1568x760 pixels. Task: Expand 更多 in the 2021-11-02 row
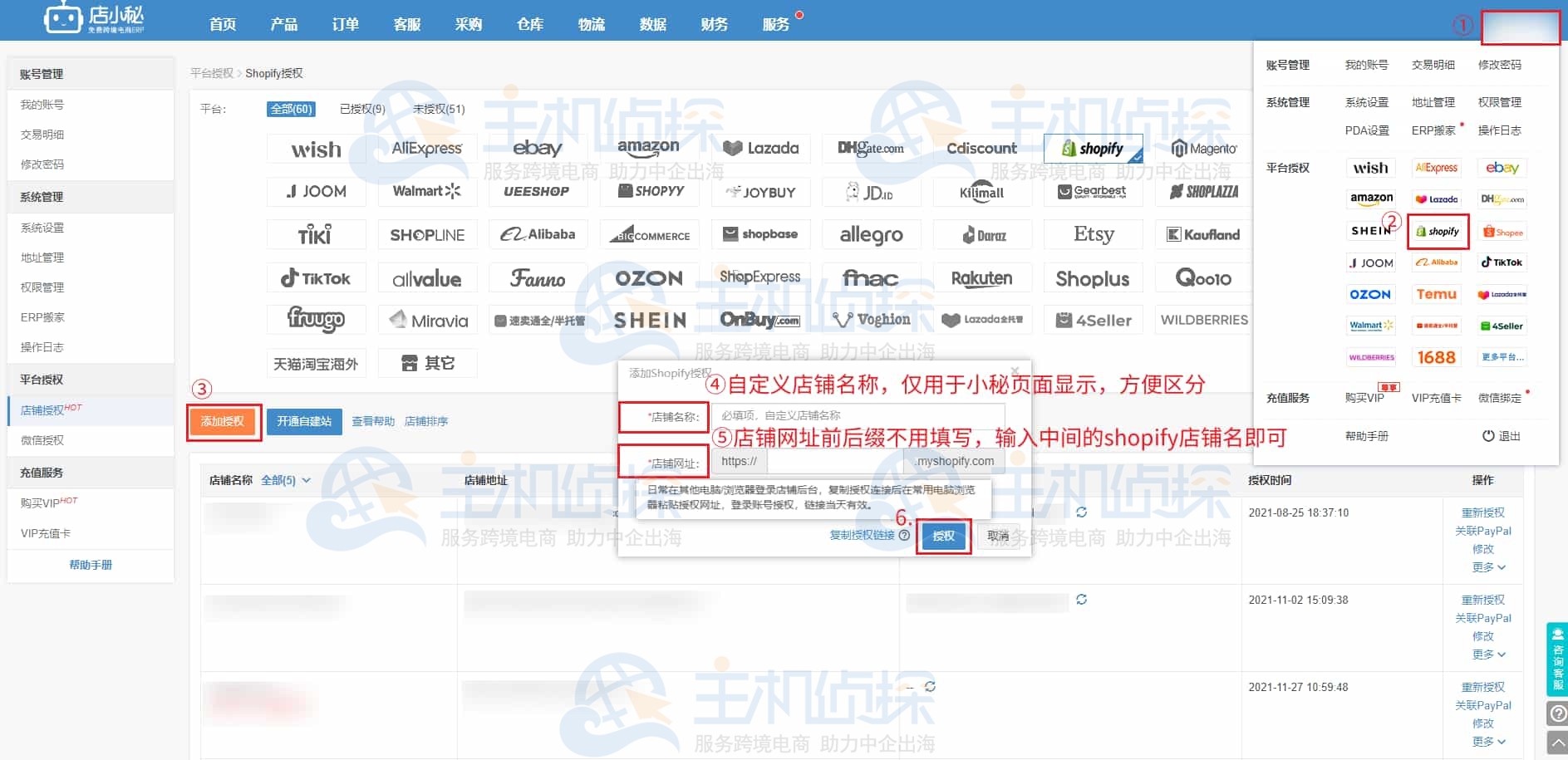1488,655
